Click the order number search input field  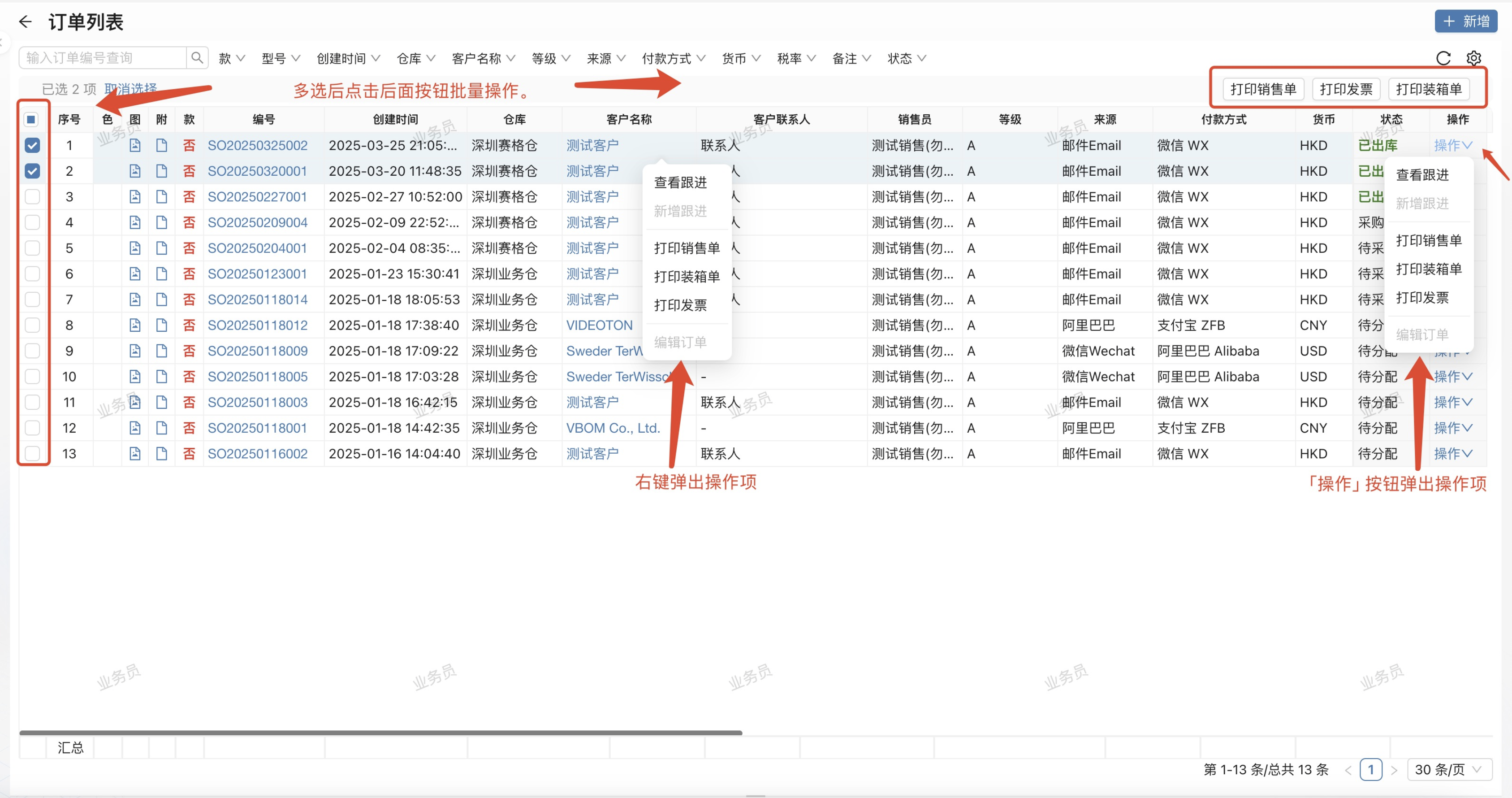click(x=103, y=57)
